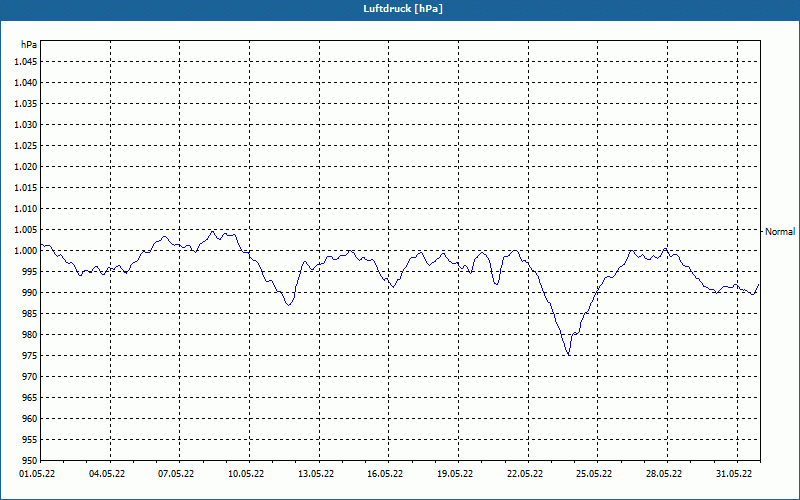
Task: Pick the 13.05.22 date label
Action: pyautogui.click(x=316, y=473)
